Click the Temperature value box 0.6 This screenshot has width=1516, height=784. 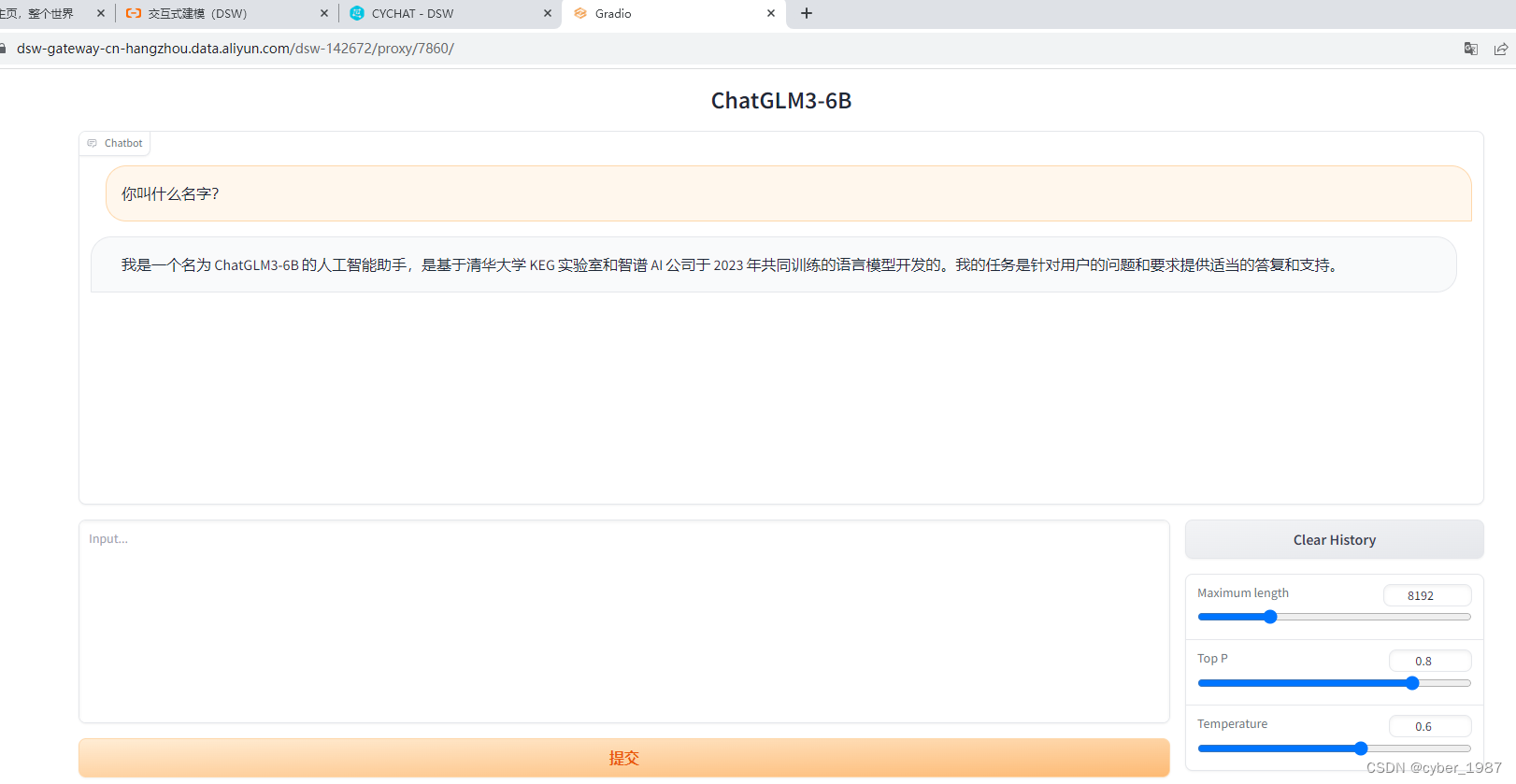[1430, 726]
